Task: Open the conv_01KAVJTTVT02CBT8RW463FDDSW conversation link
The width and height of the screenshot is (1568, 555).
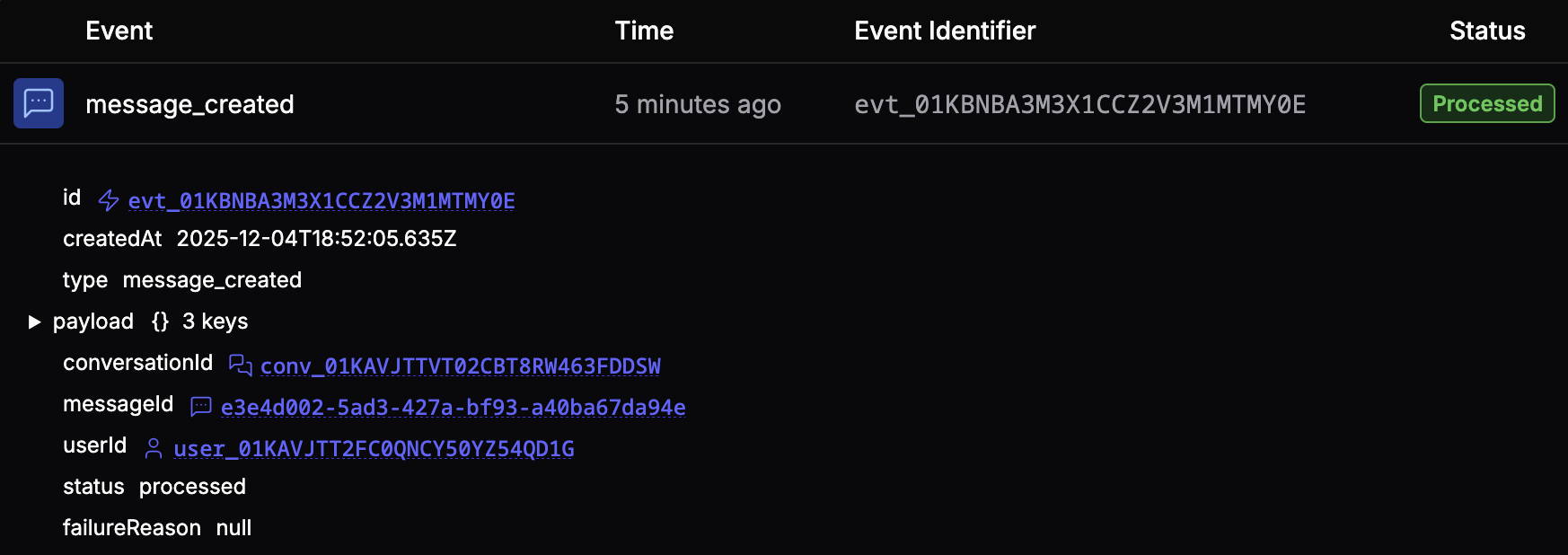Action: click(x=461, y=365)
